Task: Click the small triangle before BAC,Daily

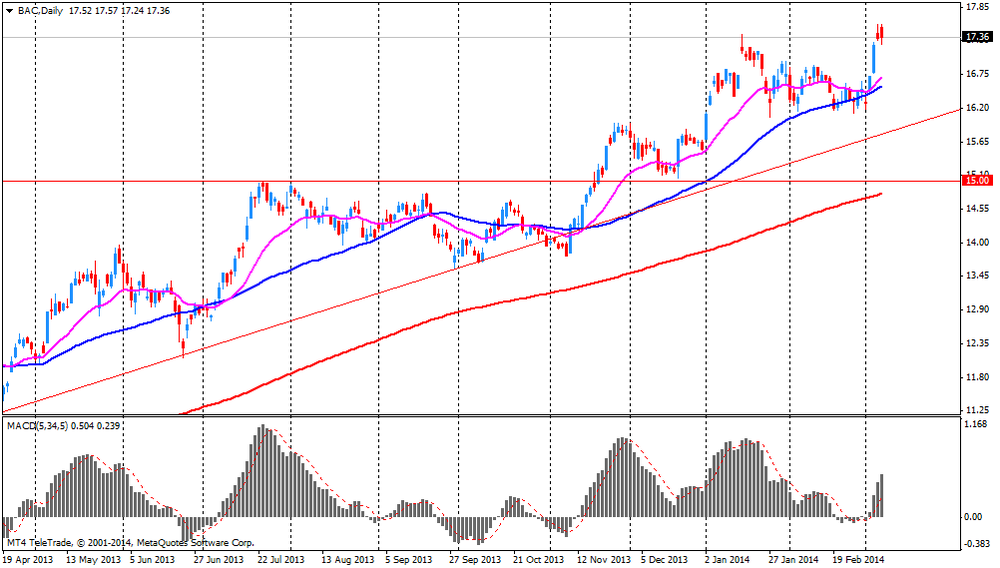Action: click(x=10, y=11)
